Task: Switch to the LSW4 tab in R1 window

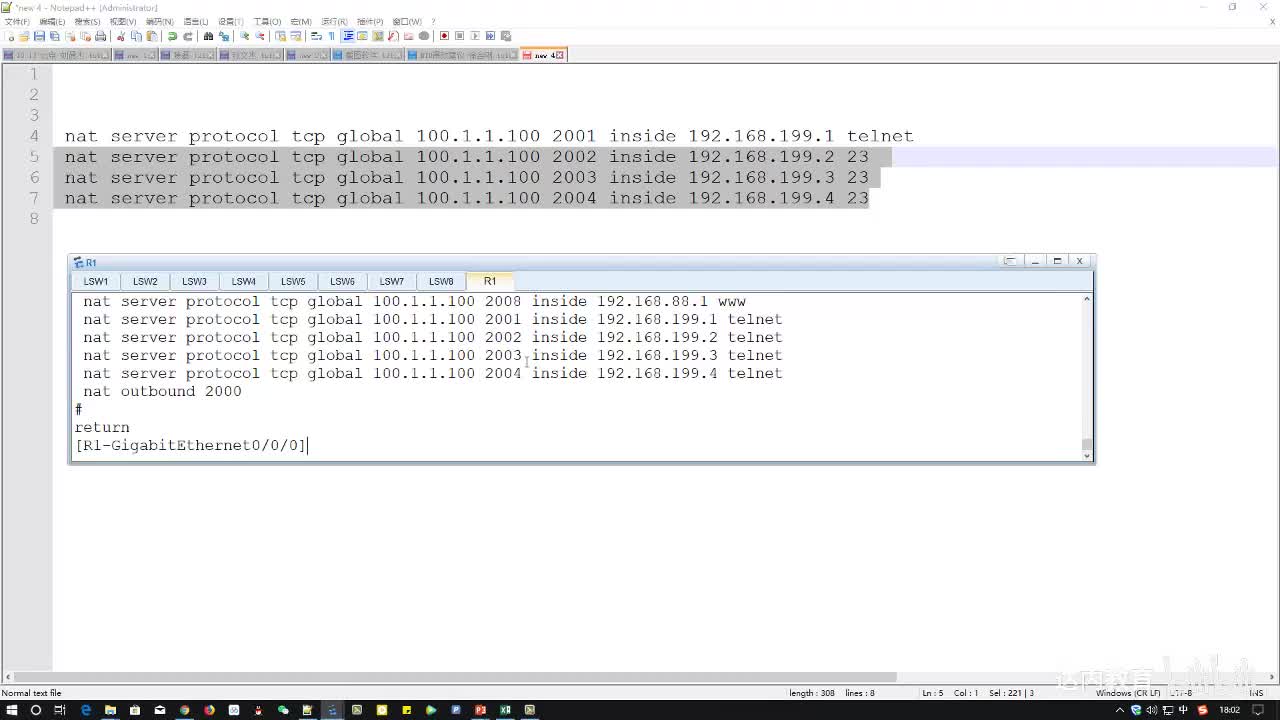Action: coord(244,281)
